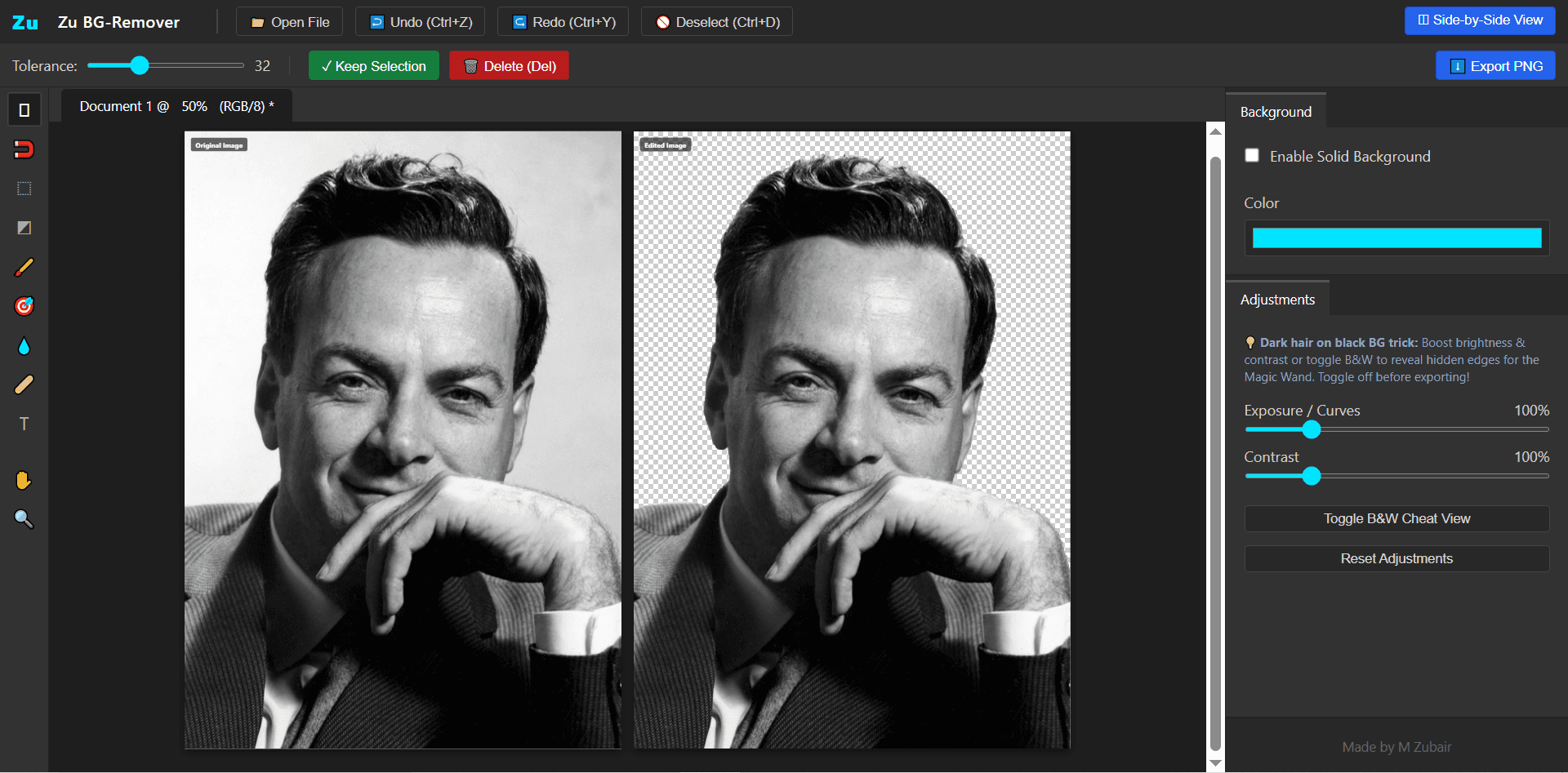This screenshot has height=773, width=1568.
Task: Click the Edited Image preview
Action: click(852, 440)
